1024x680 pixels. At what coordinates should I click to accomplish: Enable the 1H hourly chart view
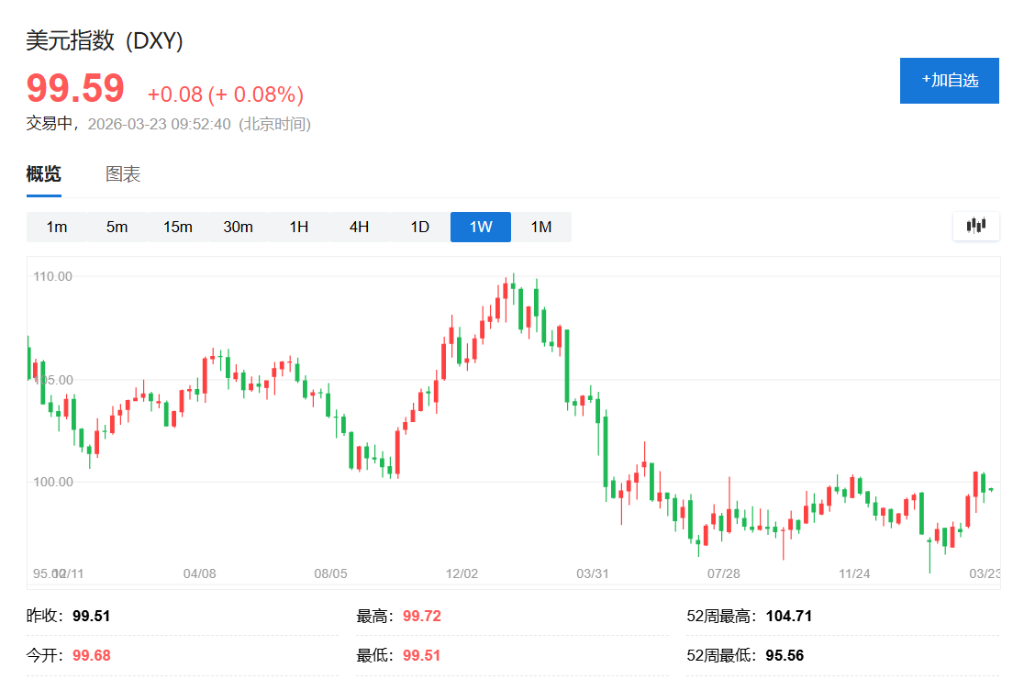(x=298, y=227)
